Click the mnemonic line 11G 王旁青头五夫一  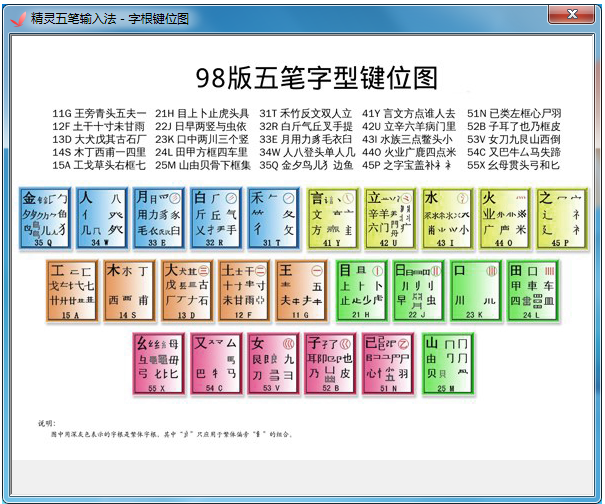(x=99, y=113)
